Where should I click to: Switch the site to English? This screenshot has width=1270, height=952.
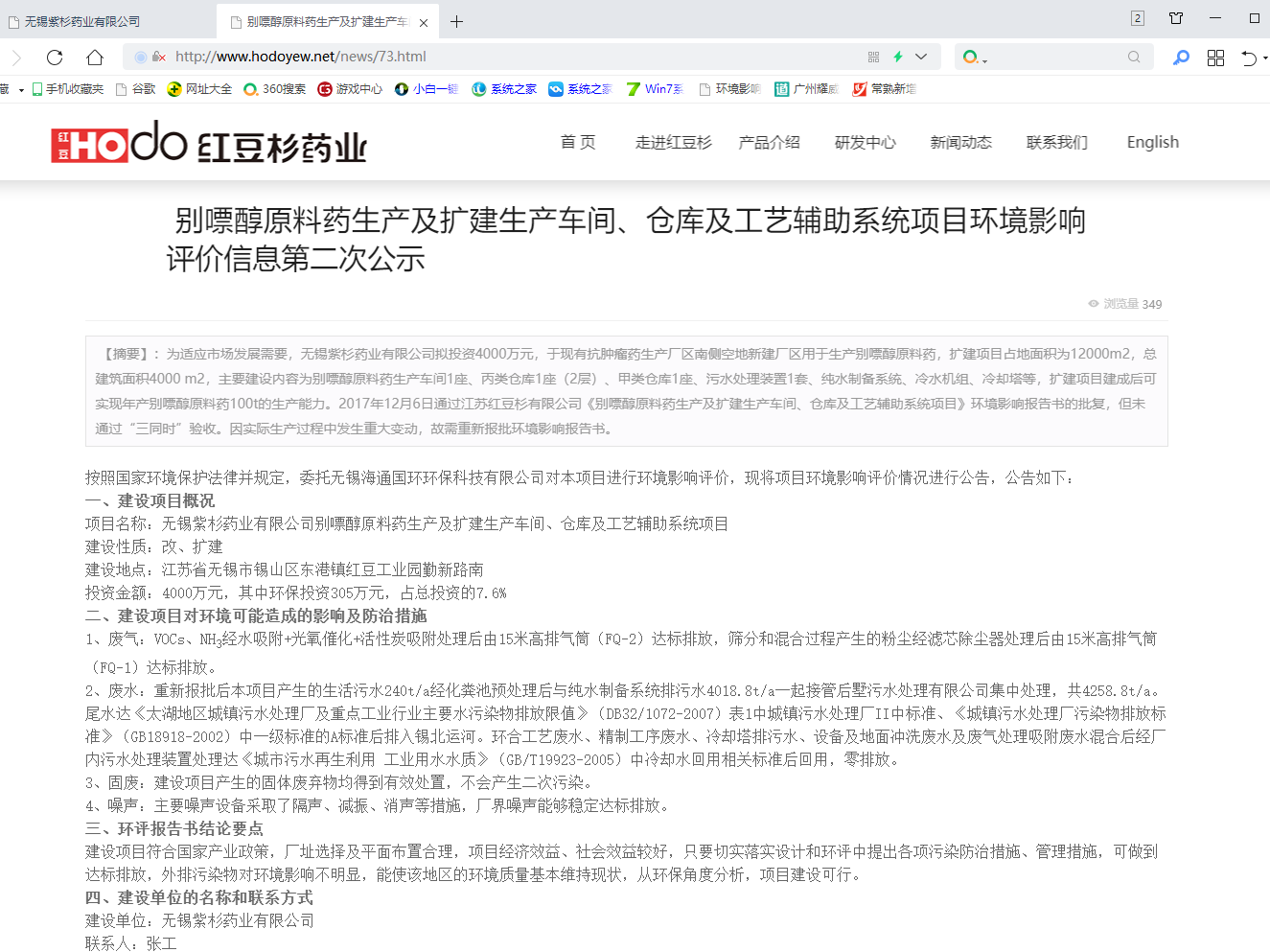click(x=1153, y=142)
